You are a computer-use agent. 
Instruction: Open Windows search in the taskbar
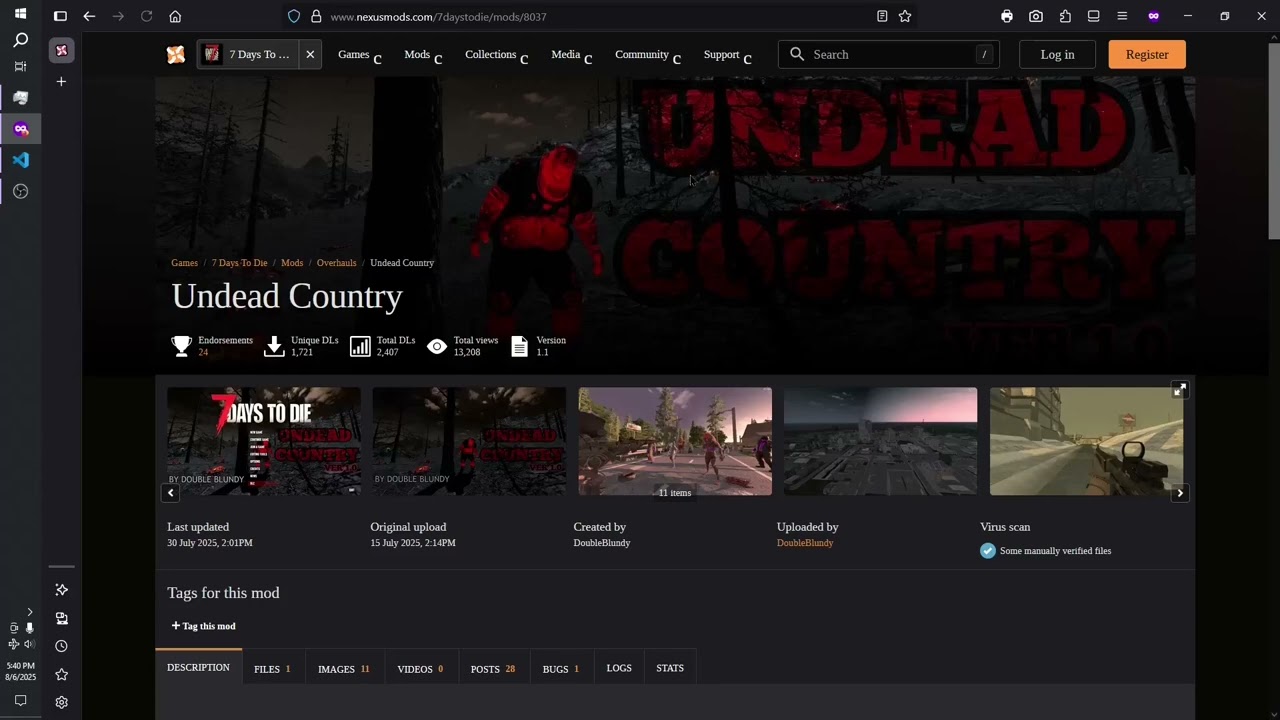tap(20, 40)
